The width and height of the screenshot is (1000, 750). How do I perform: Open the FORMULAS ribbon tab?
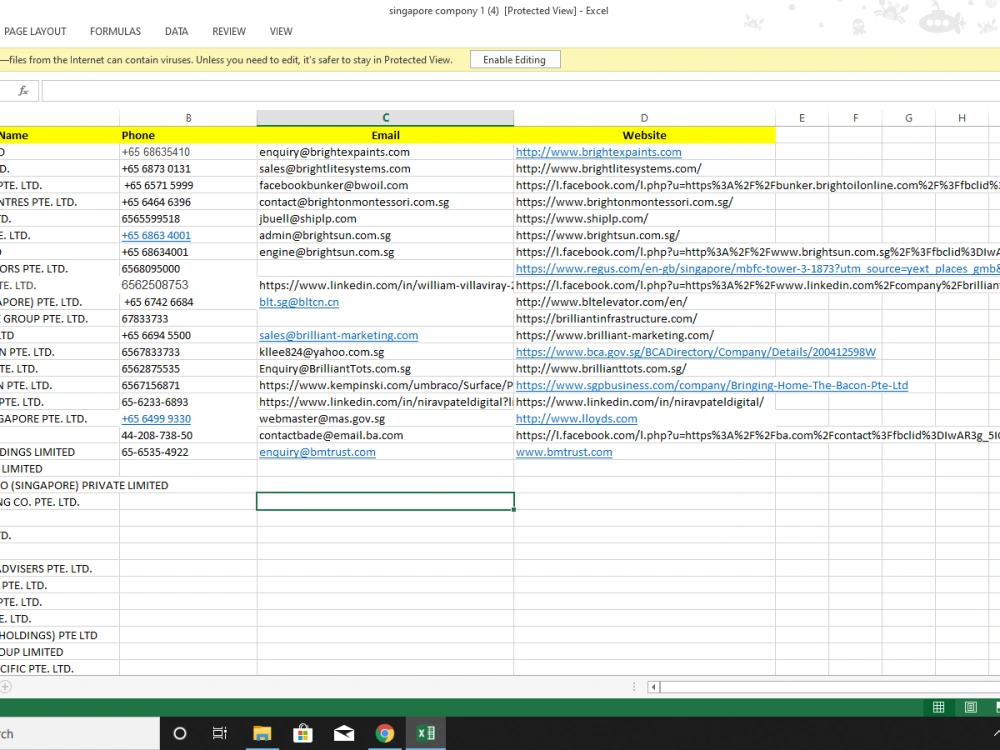coord(115,31)
